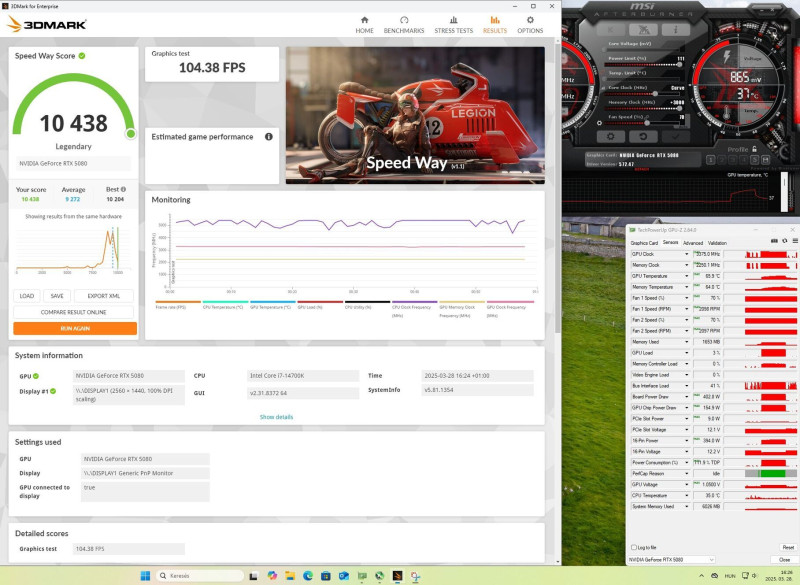
Task: Open Microsoft Edge from the taskbar
Action: [308, 576]
